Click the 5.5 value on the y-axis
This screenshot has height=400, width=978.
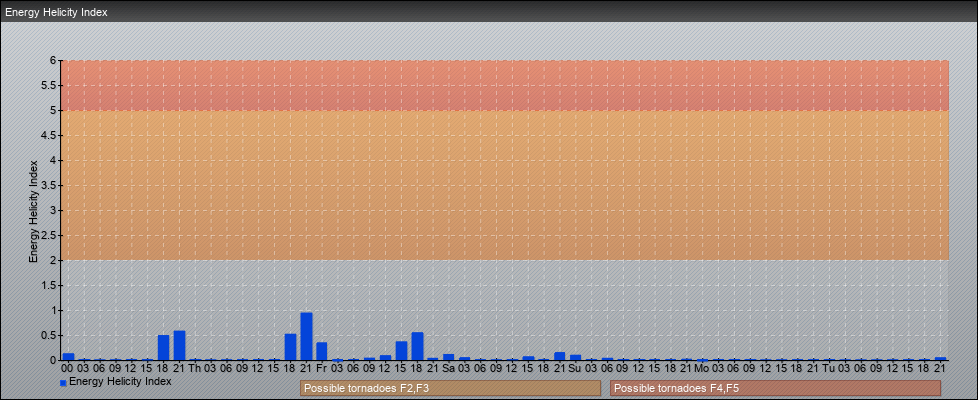tap(50, 85)
